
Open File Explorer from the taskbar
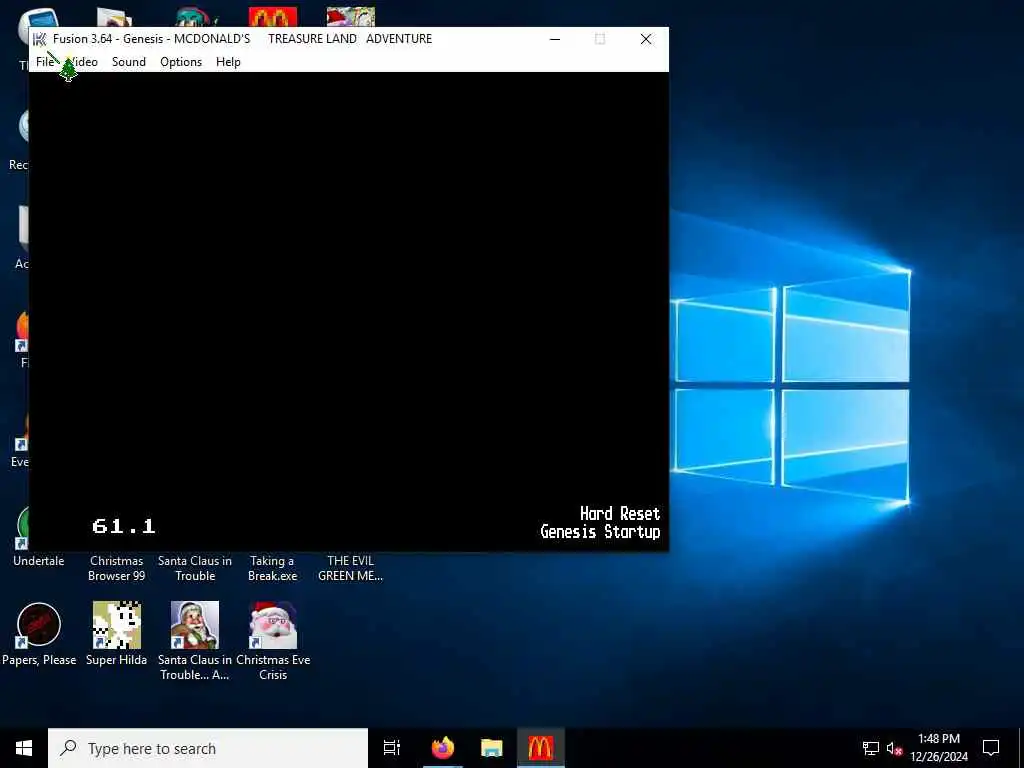[492, 748]
